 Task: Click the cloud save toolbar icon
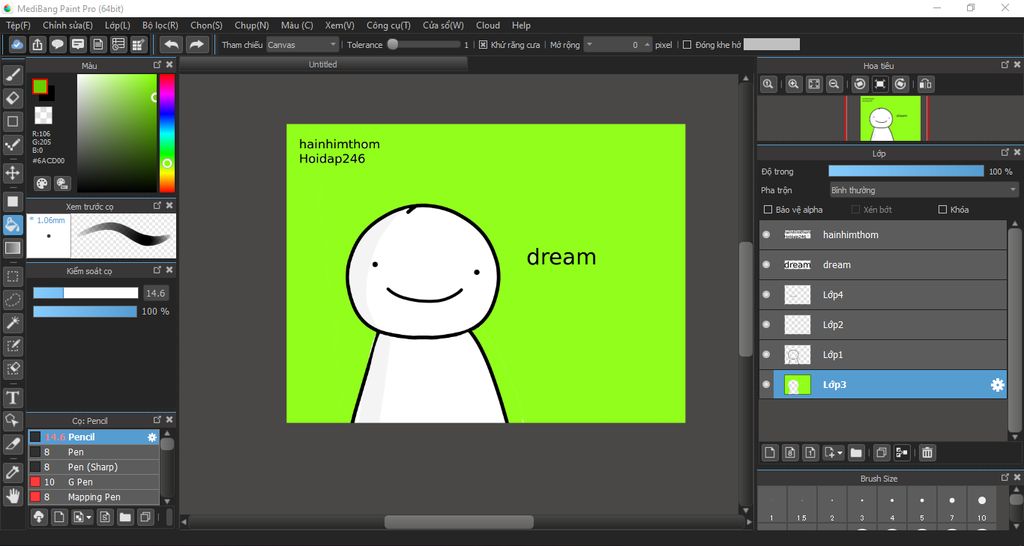pos(17,44)
